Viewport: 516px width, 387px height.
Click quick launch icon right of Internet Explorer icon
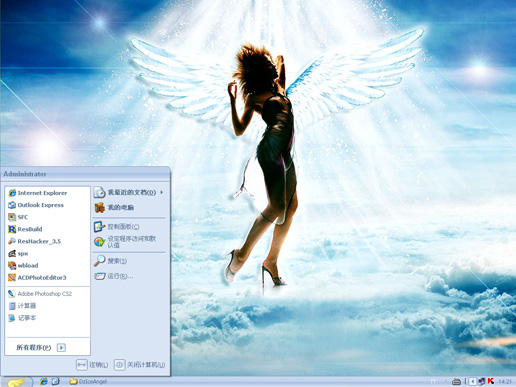point(56,382)
